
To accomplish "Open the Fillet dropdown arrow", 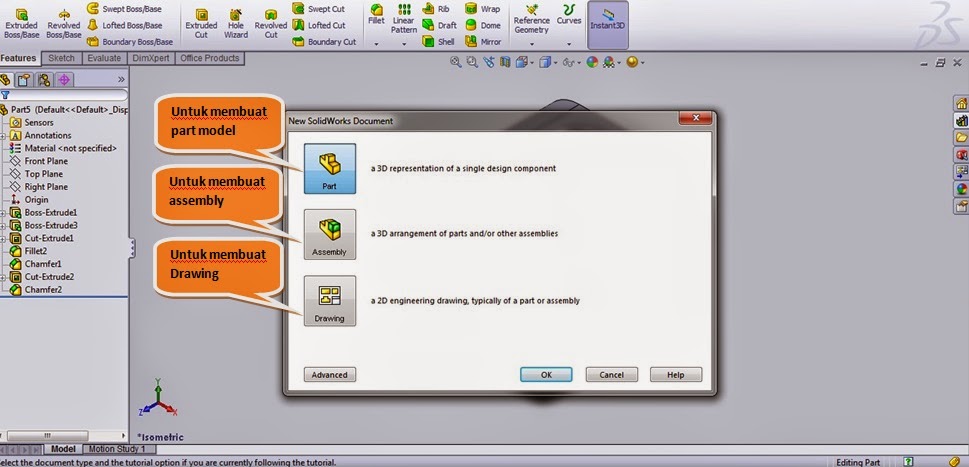I will 376,45.
